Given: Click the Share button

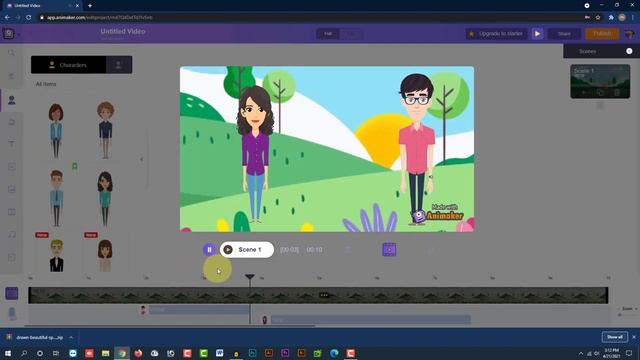Looking at the screenshot, I should [564, 34].
